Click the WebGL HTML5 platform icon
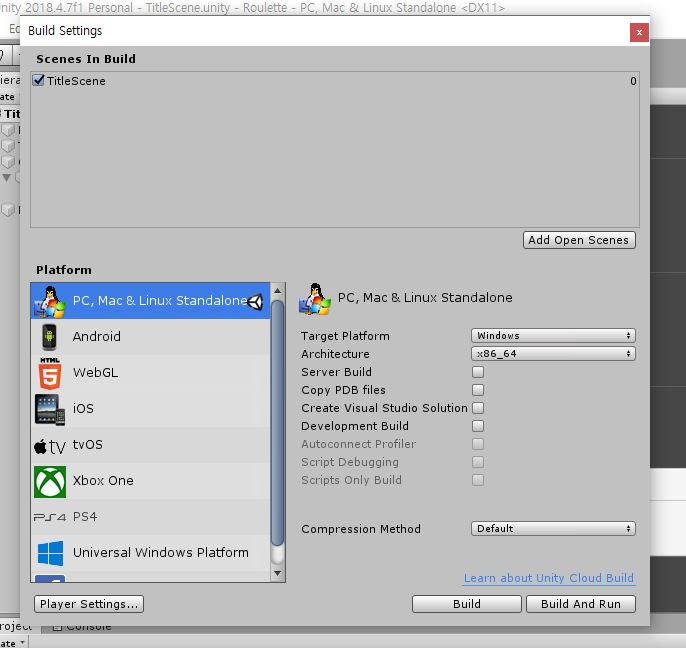The width and height of the screenshot is (686, 648). (x=49, y=373)
